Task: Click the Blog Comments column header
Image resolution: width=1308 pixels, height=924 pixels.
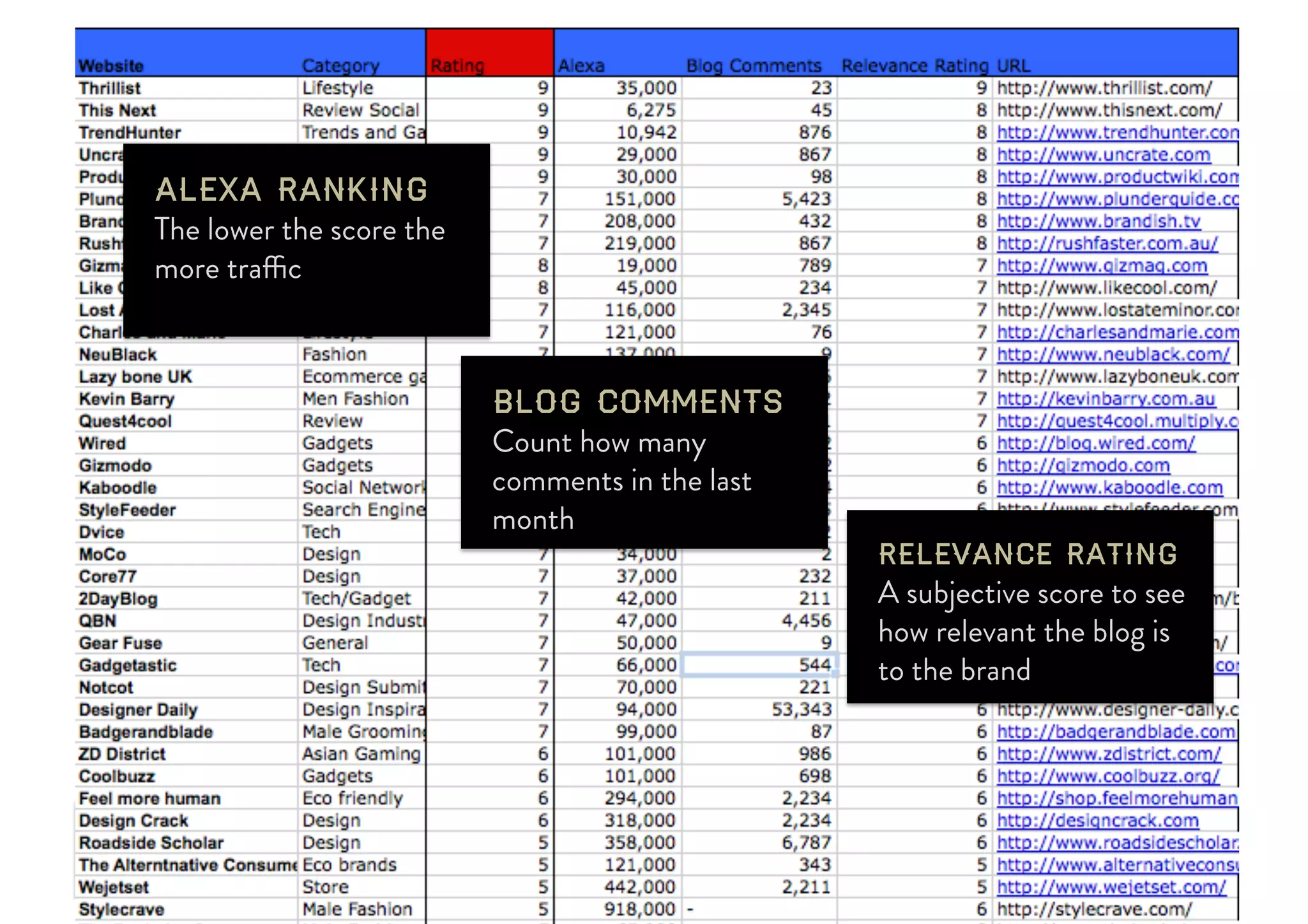Action: [x=754, y=65]
